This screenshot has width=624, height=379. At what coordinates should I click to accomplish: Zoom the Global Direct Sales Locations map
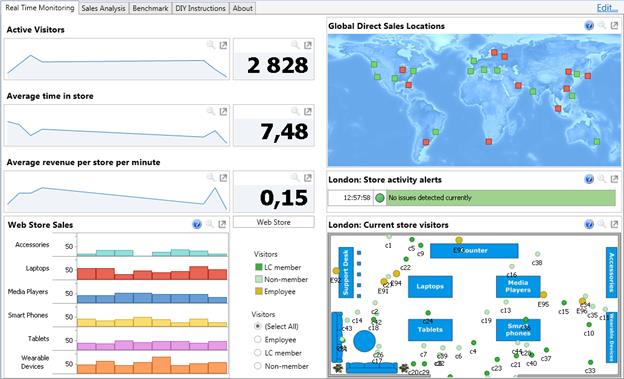[602, 25]
